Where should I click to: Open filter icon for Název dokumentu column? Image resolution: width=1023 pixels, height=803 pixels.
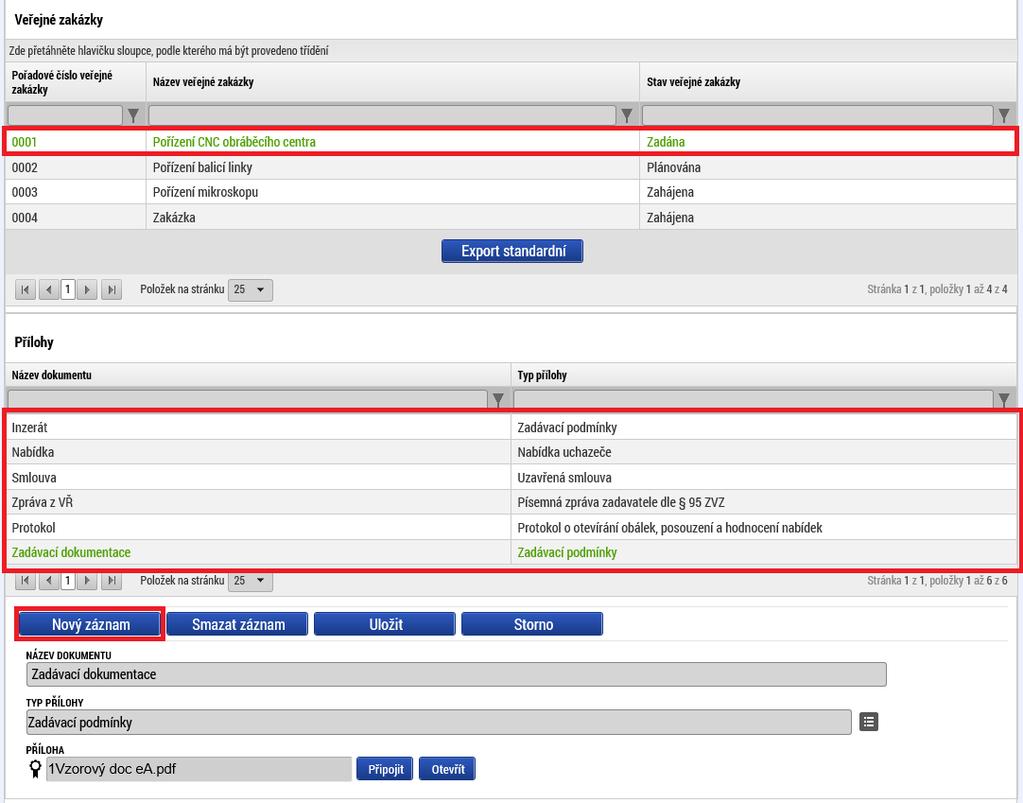click(x=498, y=399)
